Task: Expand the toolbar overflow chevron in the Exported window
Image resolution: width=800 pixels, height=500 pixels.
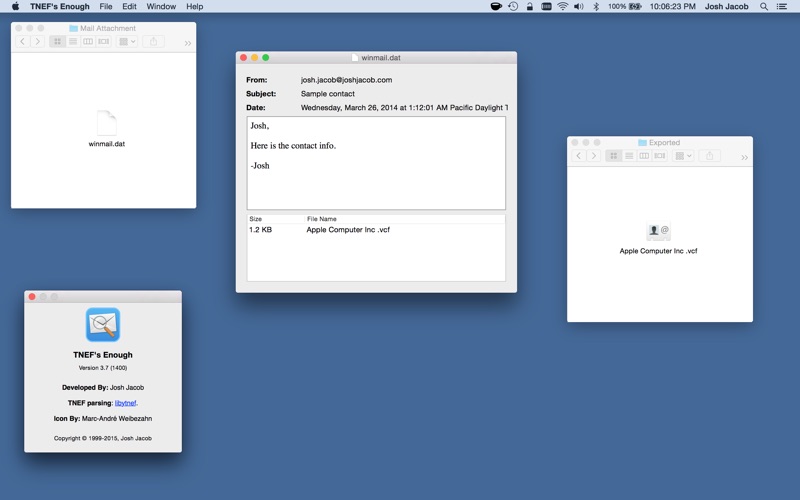Action: (x=745, y=157)
